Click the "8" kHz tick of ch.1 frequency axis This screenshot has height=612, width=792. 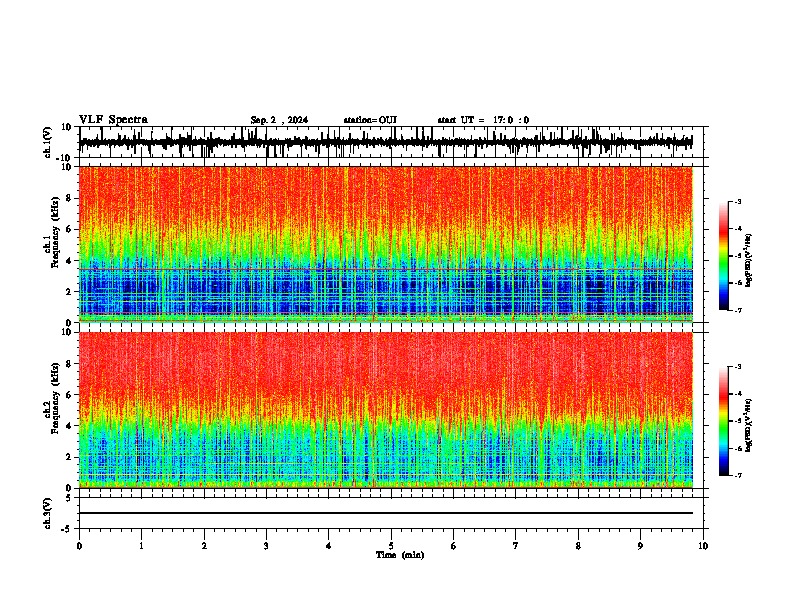[69, 198]
